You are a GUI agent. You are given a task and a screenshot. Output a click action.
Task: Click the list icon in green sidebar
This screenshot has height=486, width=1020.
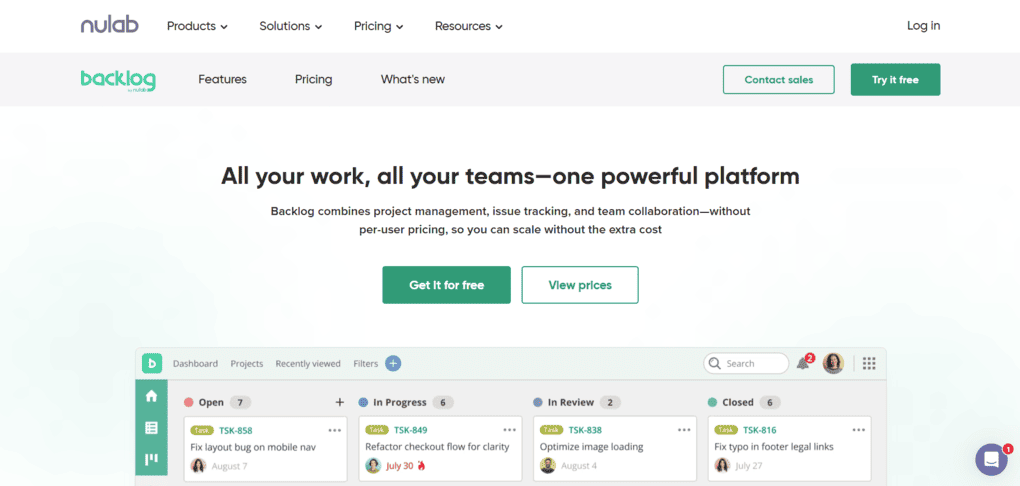tap(151, 428)
